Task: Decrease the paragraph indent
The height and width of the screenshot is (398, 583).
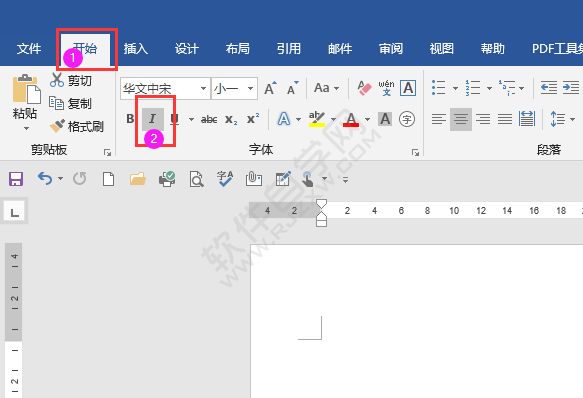Action: click(x=548, y=88)
